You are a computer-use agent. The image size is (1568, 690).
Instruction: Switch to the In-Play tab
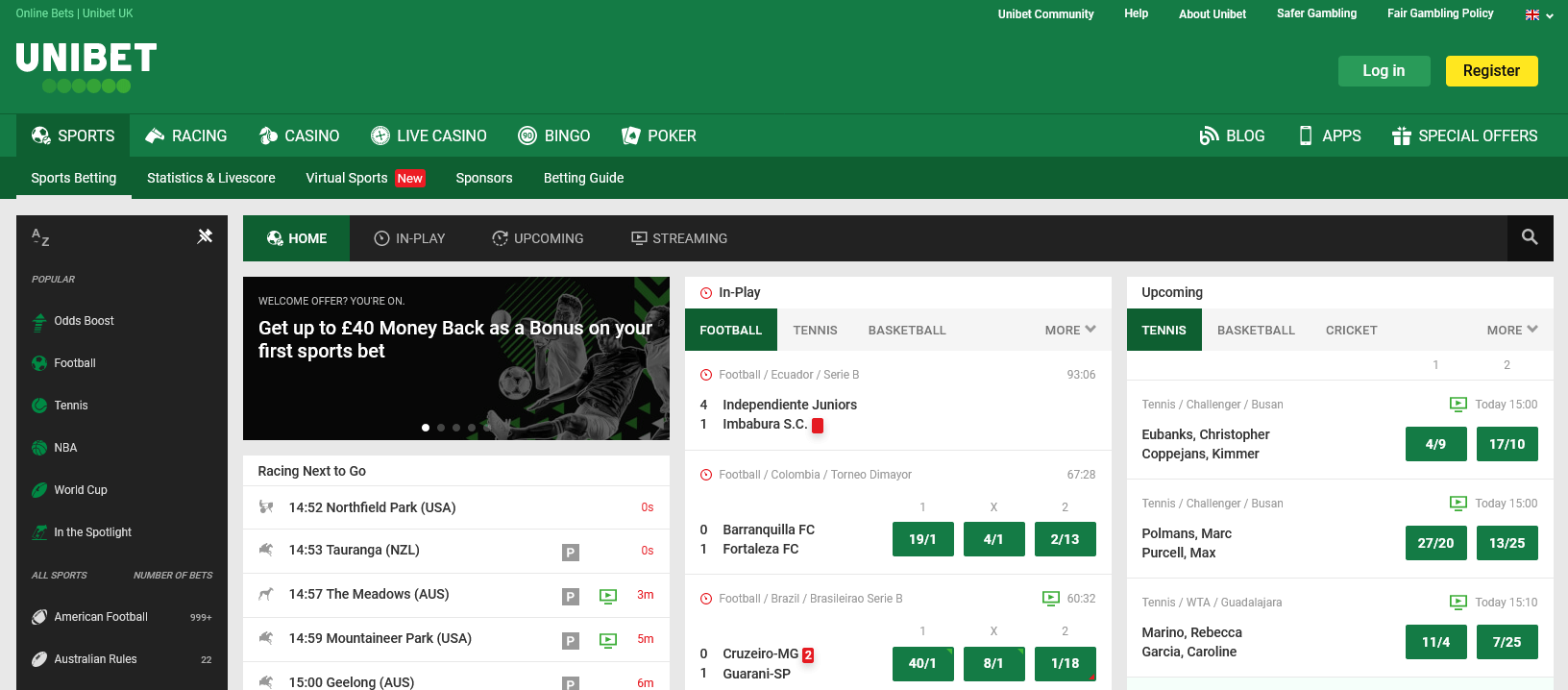(x=409, y=238)
